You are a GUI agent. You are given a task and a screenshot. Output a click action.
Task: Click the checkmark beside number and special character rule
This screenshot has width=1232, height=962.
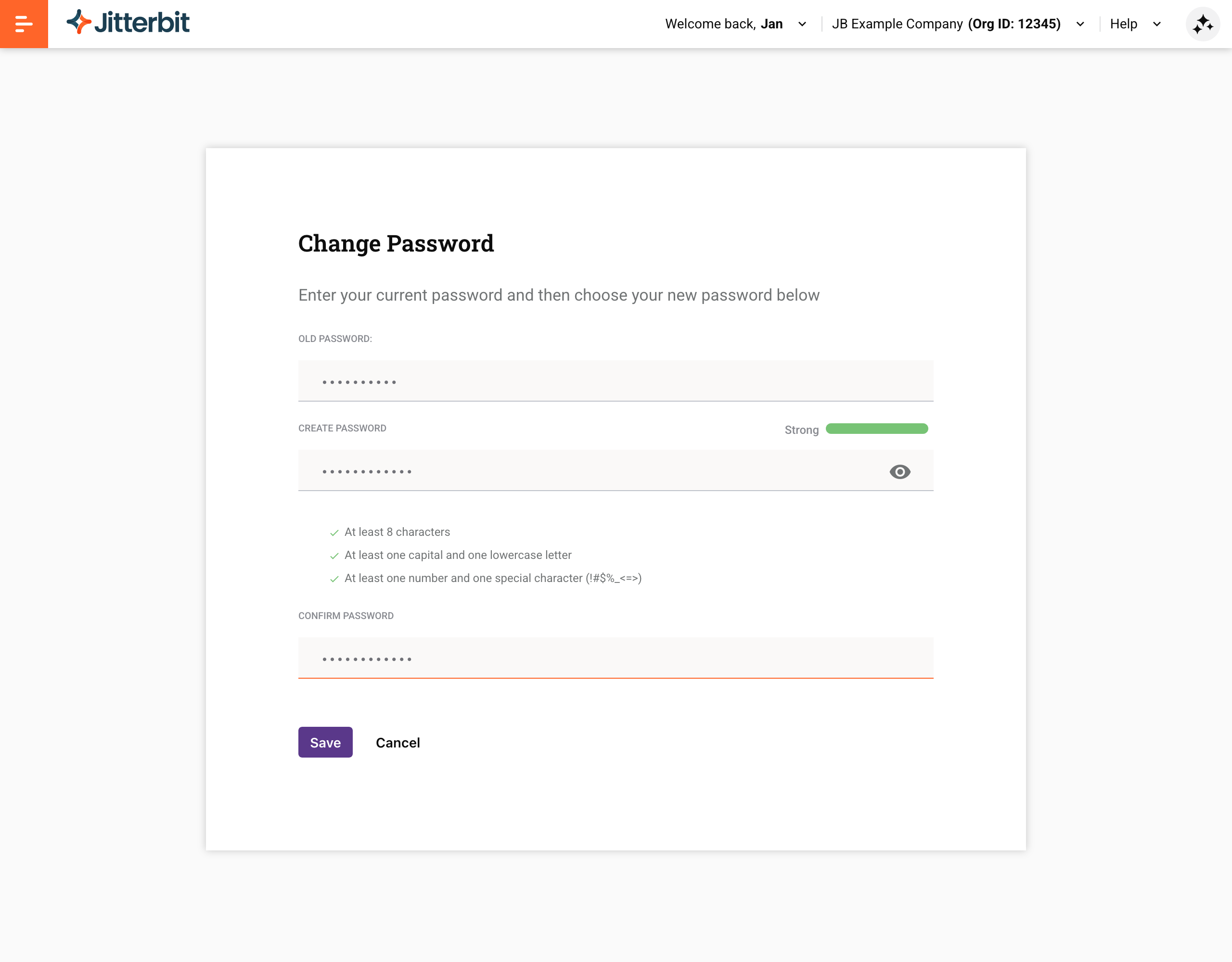[334, 579]
